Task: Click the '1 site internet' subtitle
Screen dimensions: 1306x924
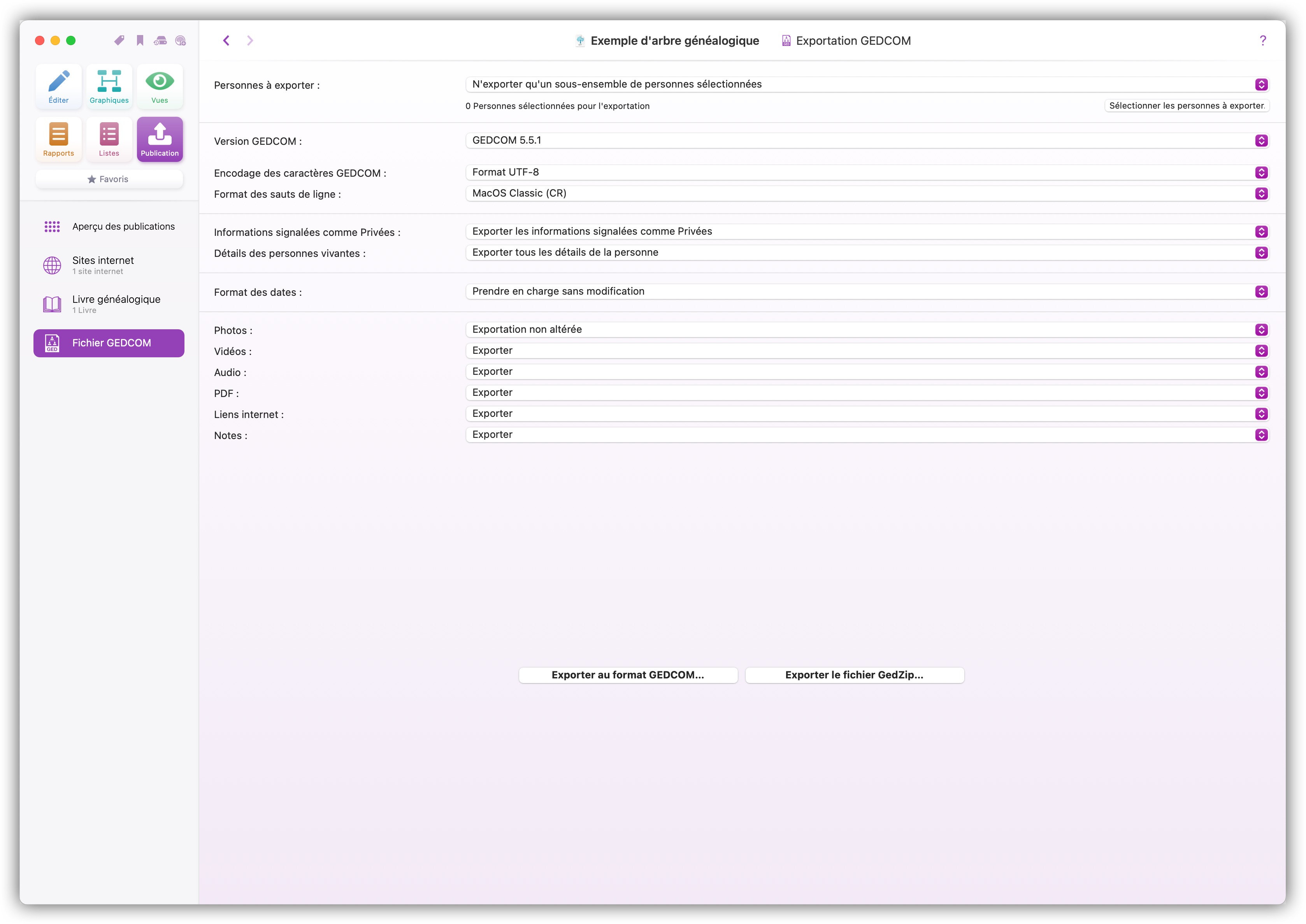Action: pyautogui.click(x=97, y=271)
